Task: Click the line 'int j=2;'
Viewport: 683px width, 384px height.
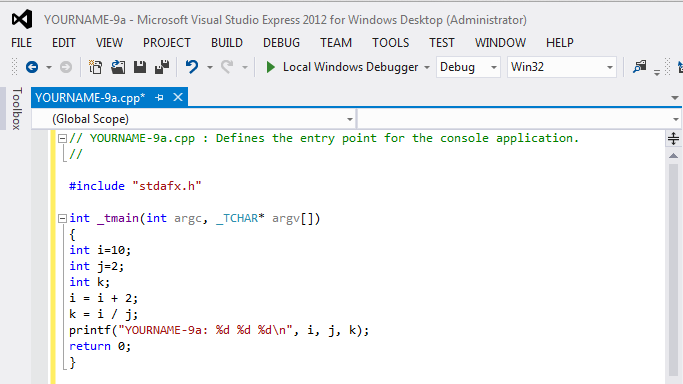Action: tap(96, 266)
